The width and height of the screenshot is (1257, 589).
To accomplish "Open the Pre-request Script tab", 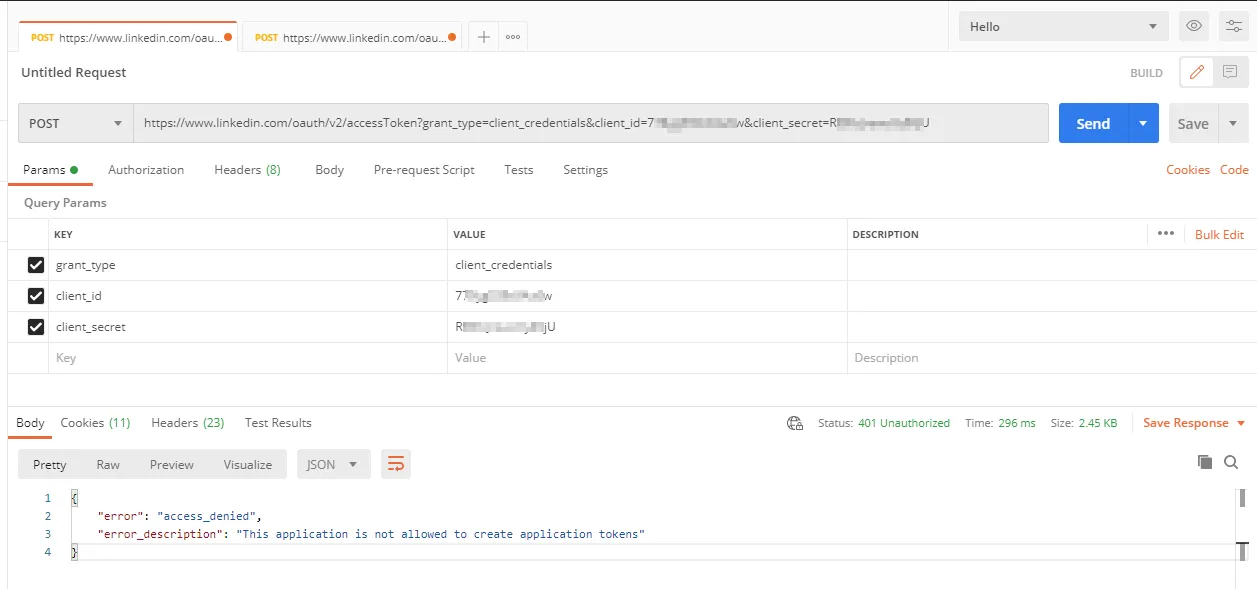I will [x=424, y=170].
